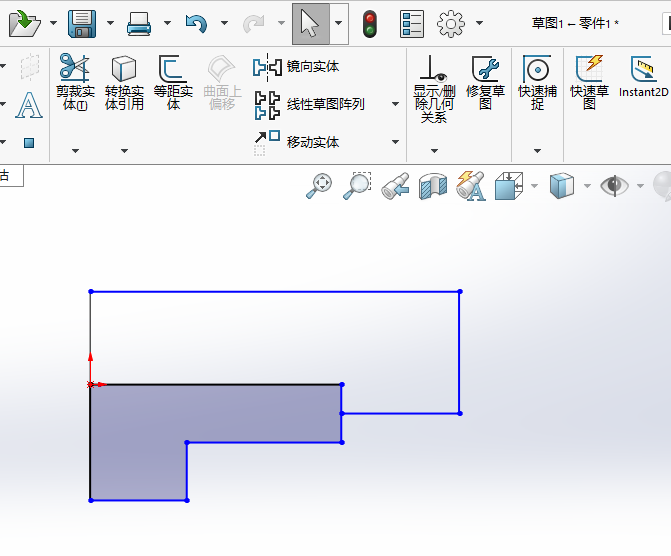
Task: Toggle the 快速草图 rapid sketch tool
Action: coord(589,82)
